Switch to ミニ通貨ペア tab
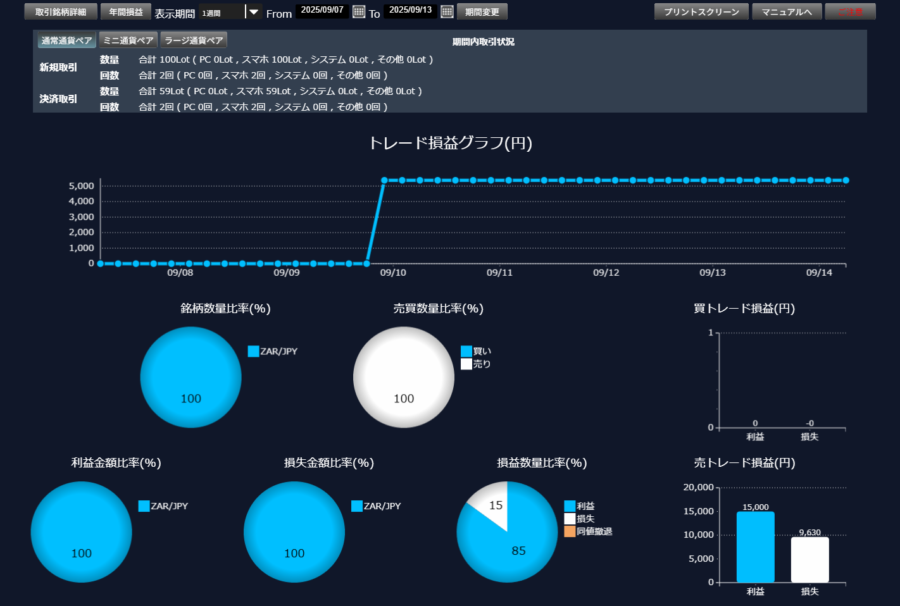900x606 pixels. coord(129,40)
